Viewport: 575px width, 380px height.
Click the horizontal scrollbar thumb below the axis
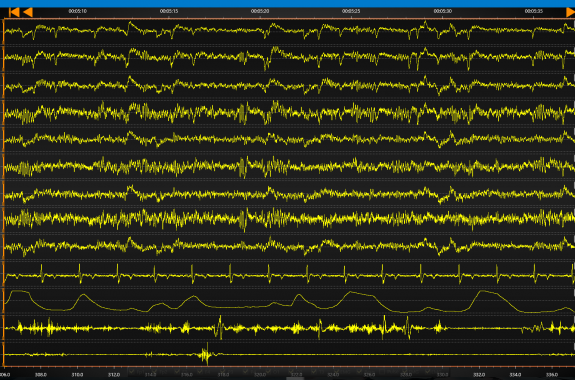(x=295, y=379)
